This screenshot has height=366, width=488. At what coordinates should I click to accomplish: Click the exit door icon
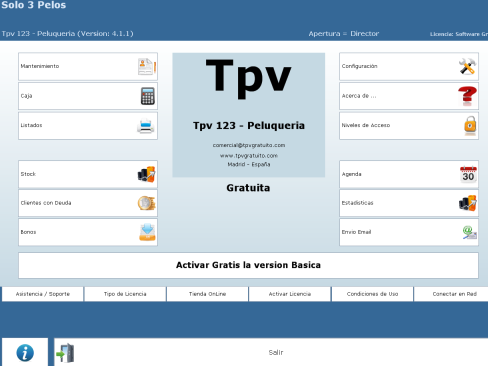pyautogui.click(x=65, y=353)
